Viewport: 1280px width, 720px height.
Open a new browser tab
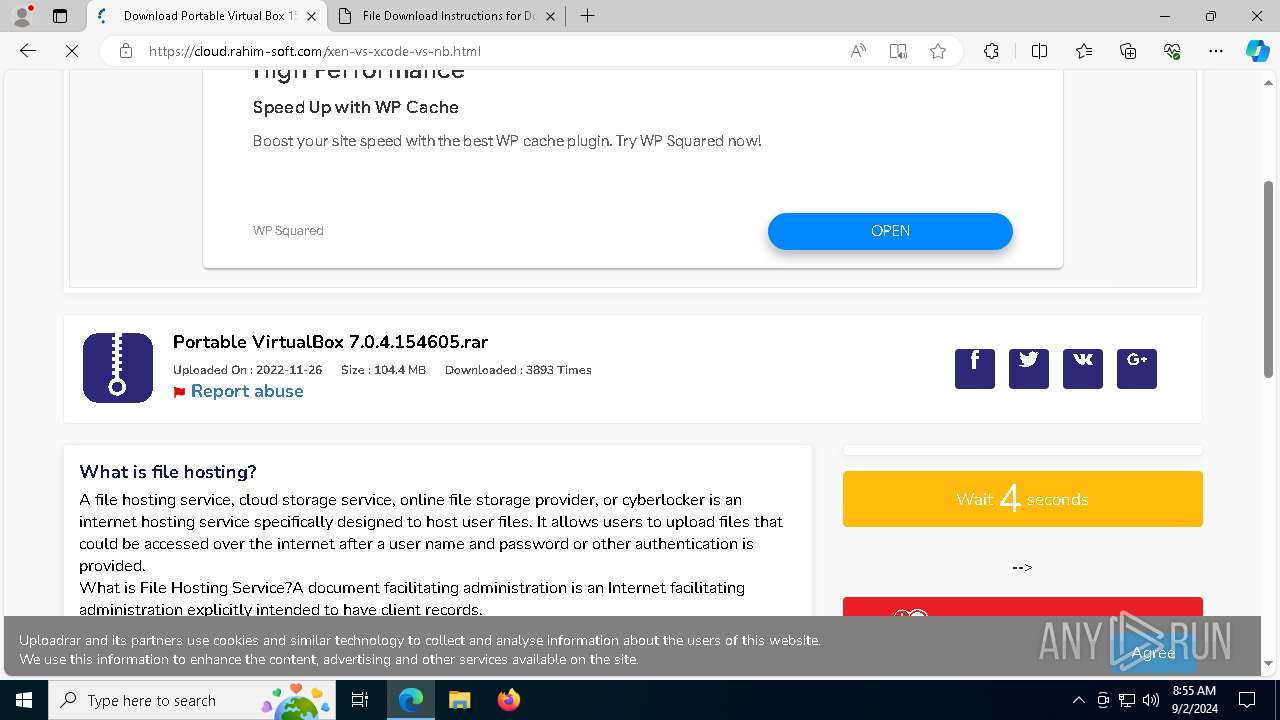[x=588, y=16]
